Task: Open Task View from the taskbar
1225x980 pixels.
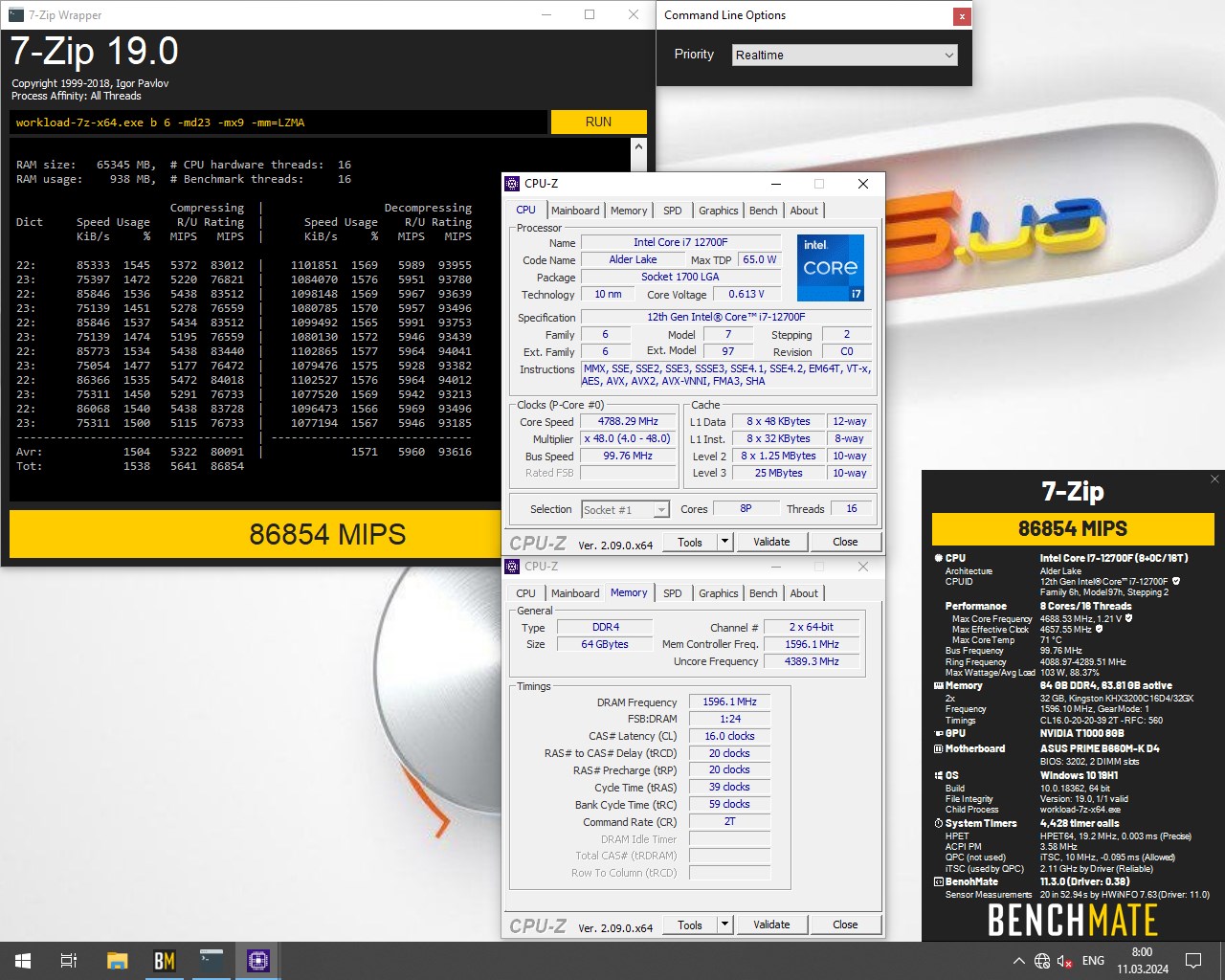Action: click(69, 961)
